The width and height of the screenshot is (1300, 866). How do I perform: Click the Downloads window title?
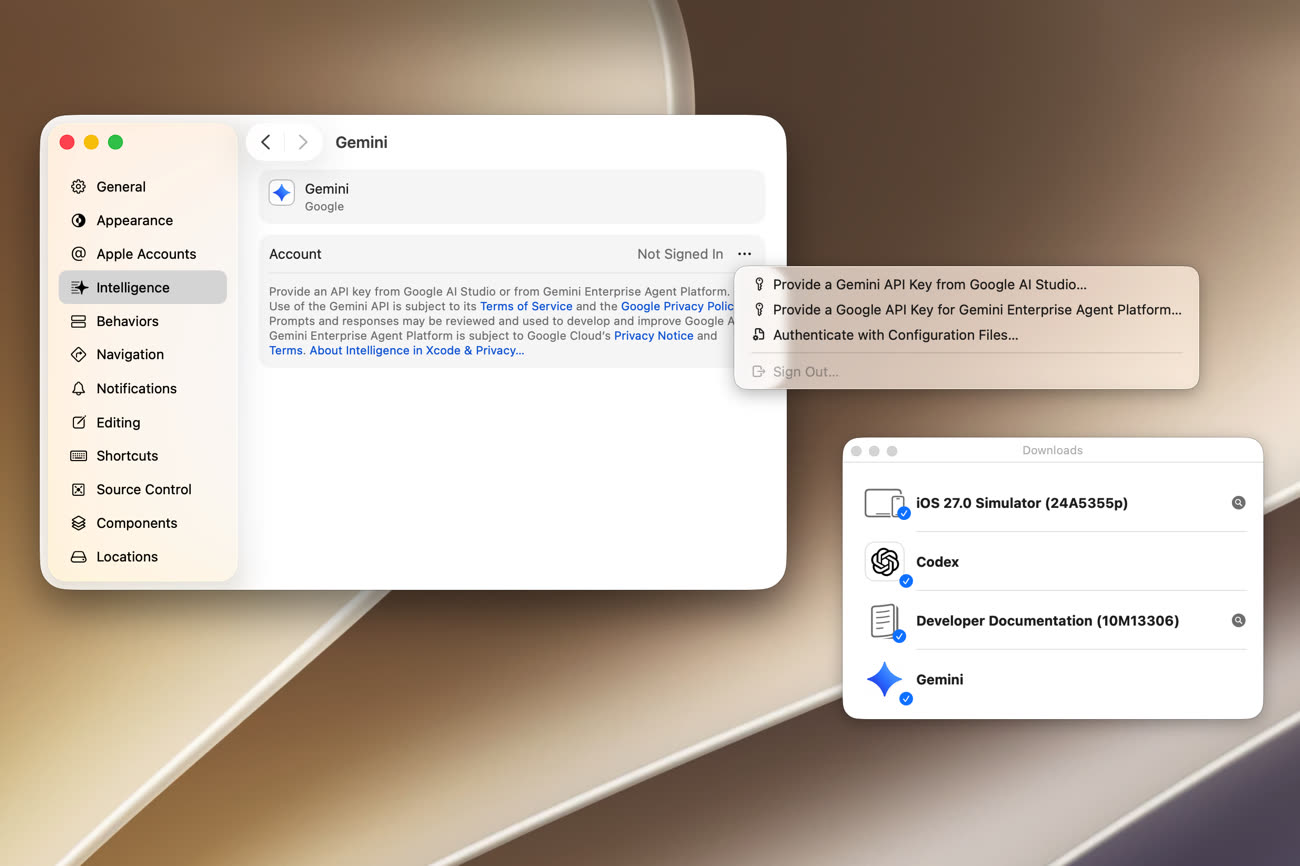pyautogui.click(x=1052, y=451)
